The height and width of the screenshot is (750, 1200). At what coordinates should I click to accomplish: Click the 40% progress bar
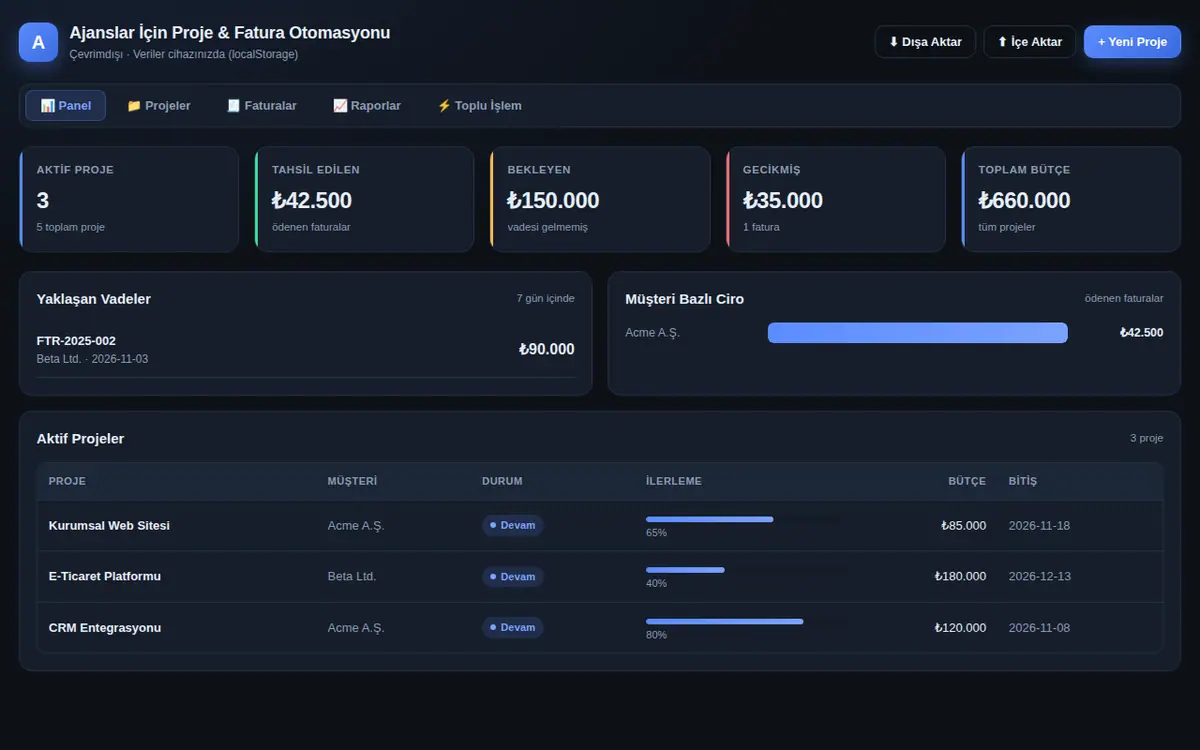click(743, 570)
